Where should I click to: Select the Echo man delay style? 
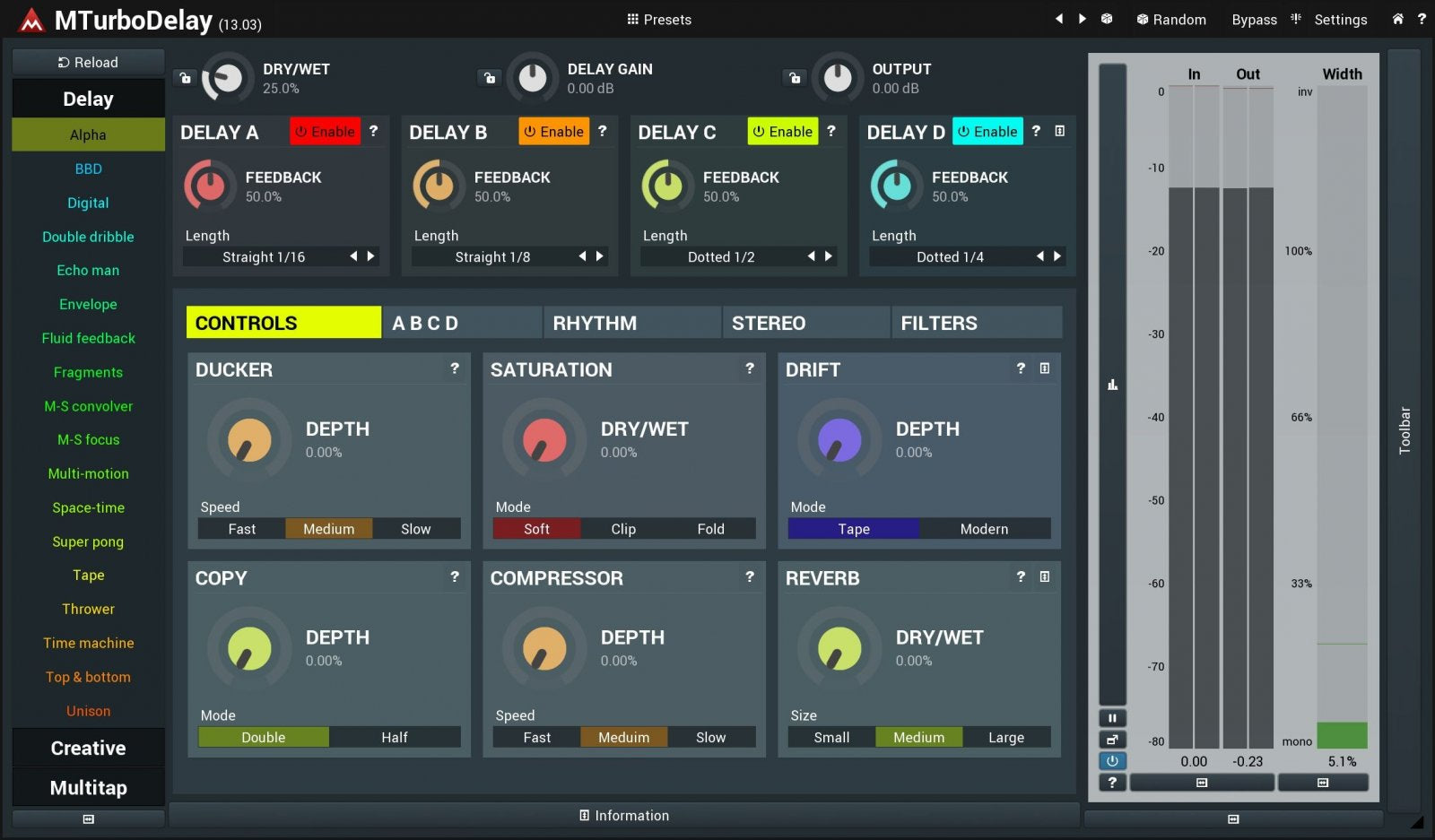(x=87, y=270)
